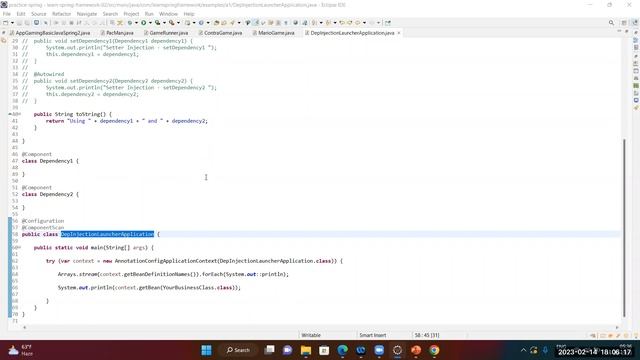Click the taskbar Search box

pyautogui.click(x=238, y=350)
